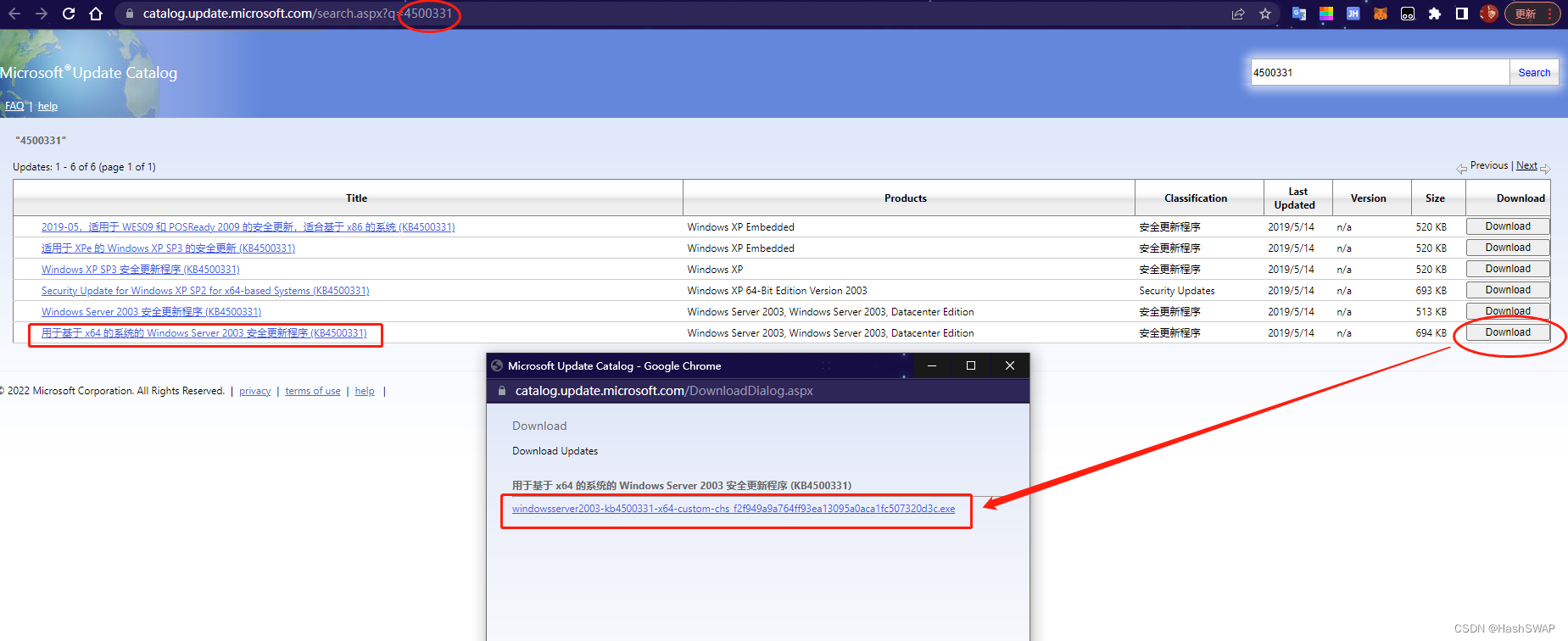This screenshot has height=641, width=1568.
Task: Minimize the Download dialog window
Action: [x=932, y=365]
